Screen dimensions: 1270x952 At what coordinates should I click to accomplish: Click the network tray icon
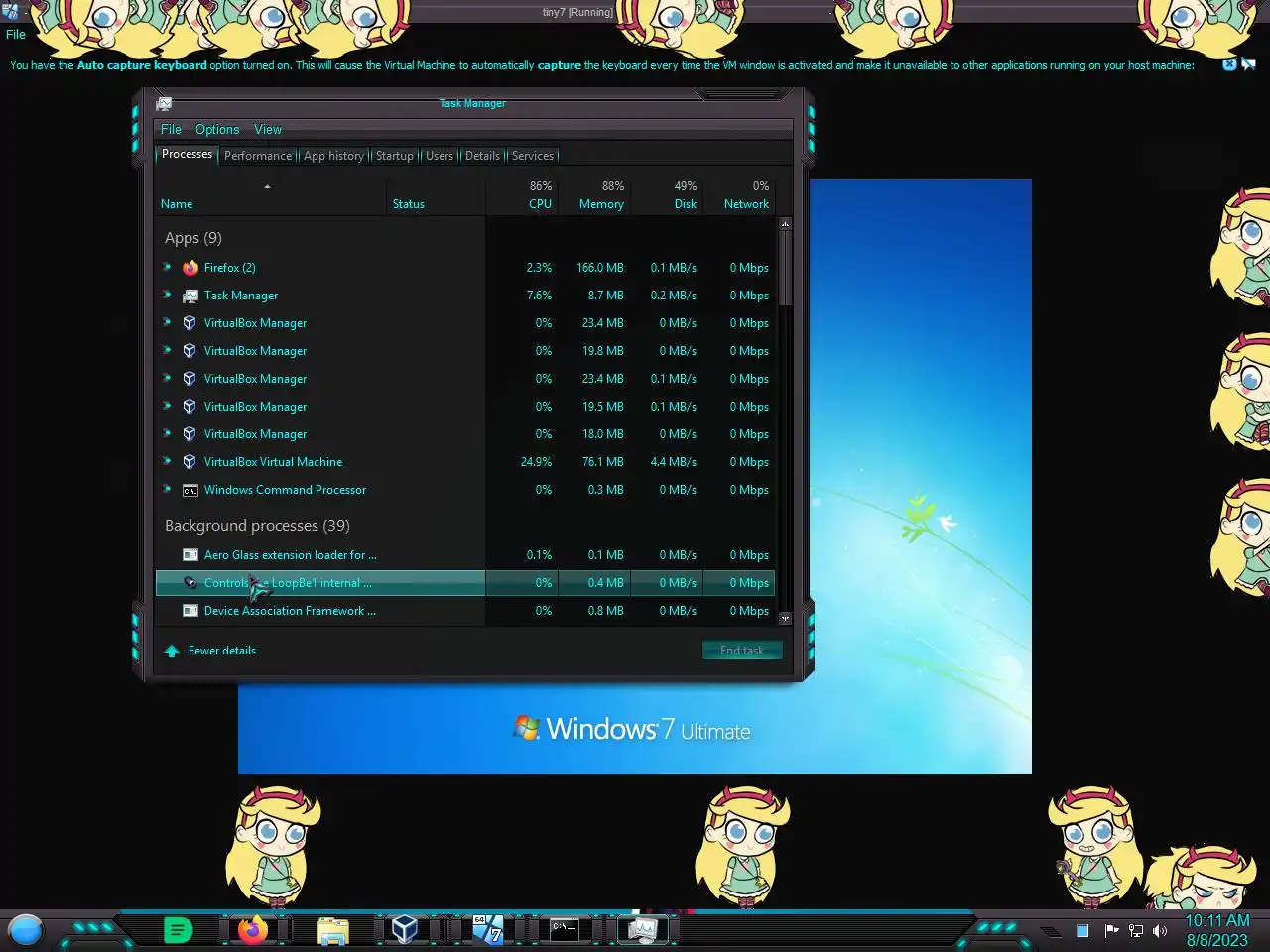1136,930
